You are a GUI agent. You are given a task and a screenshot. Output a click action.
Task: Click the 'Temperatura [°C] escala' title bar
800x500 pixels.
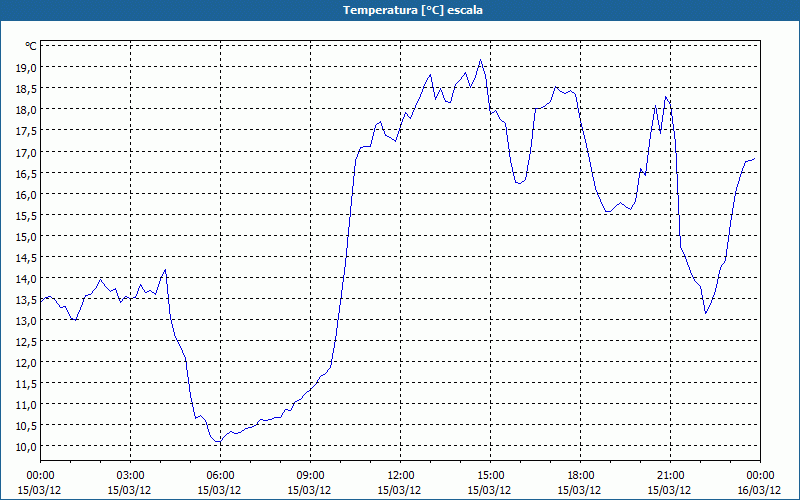point(400,10)
